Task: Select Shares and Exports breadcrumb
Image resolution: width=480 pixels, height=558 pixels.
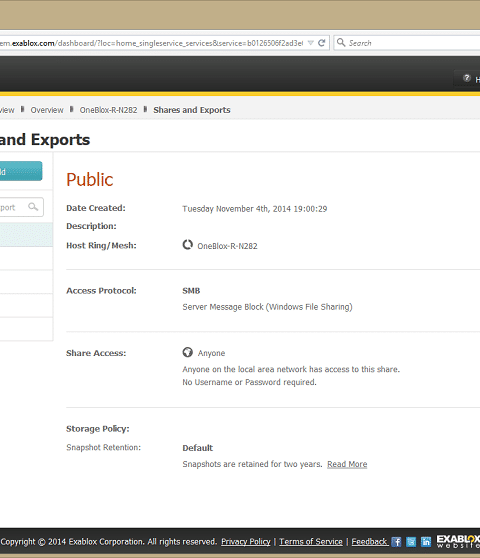Action: pyautogui.click(x=192, y=110)
